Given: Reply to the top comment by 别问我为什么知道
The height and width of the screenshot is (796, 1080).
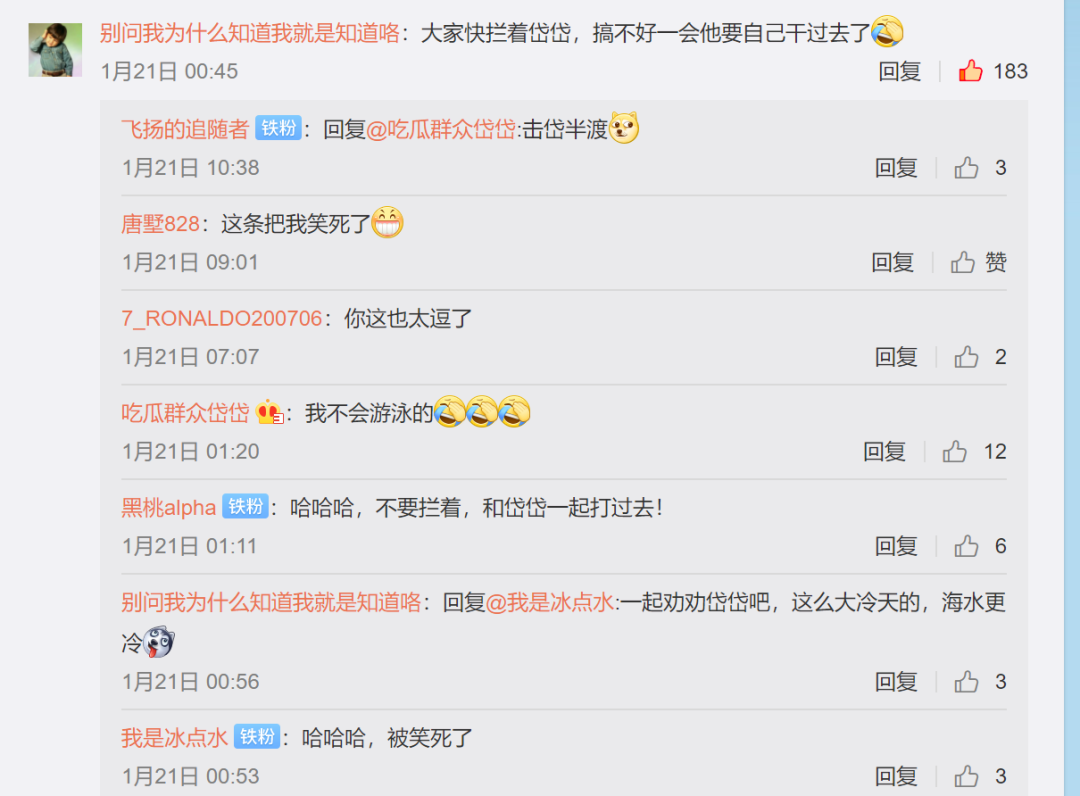Looking at the screenshot, I should 900,71.
